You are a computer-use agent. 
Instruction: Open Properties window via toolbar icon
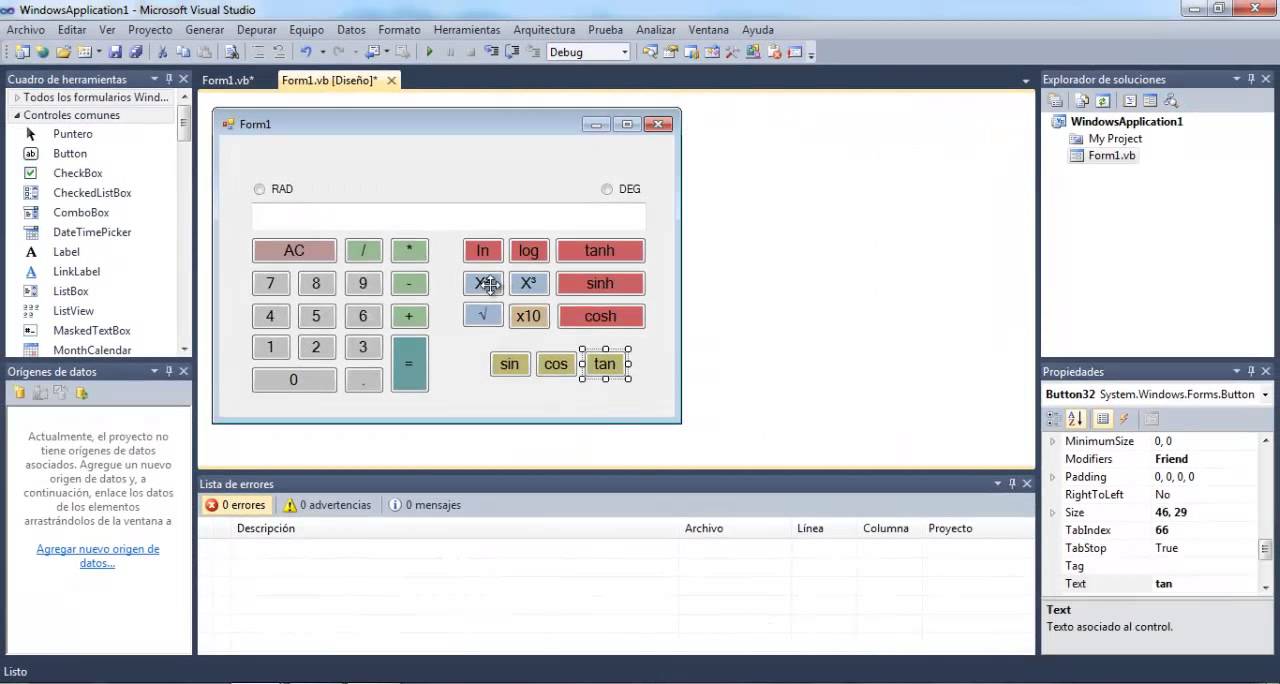pyautogui.click(x=670, y=52)
